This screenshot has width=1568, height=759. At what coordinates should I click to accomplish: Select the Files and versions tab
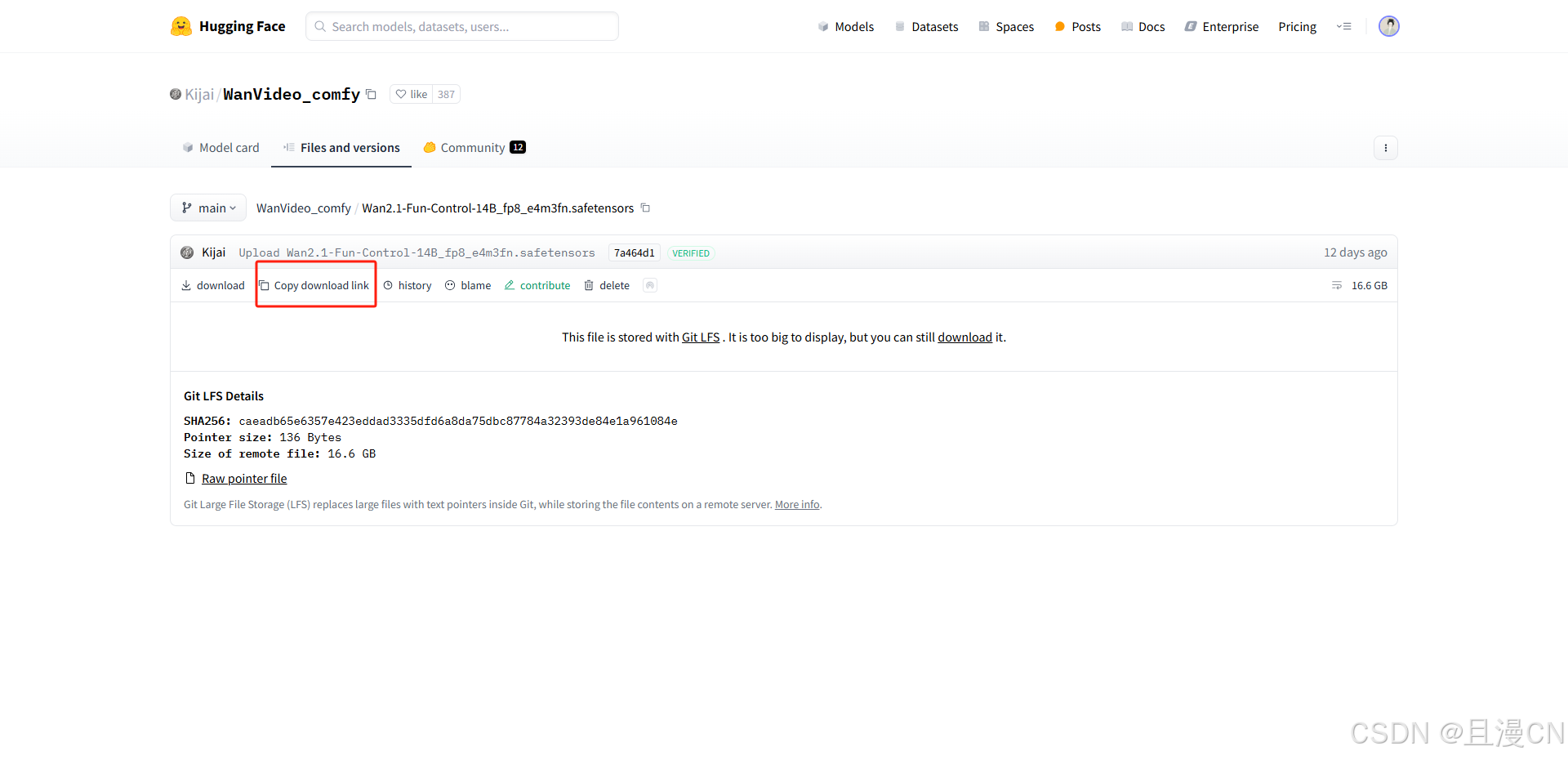(341, 148)
